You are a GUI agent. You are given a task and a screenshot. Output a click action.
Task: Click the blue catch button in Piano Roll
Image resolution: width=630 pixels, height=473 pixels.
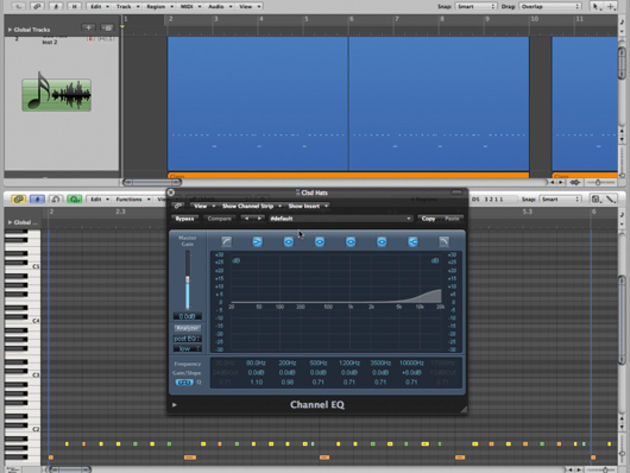coord(37,199)
